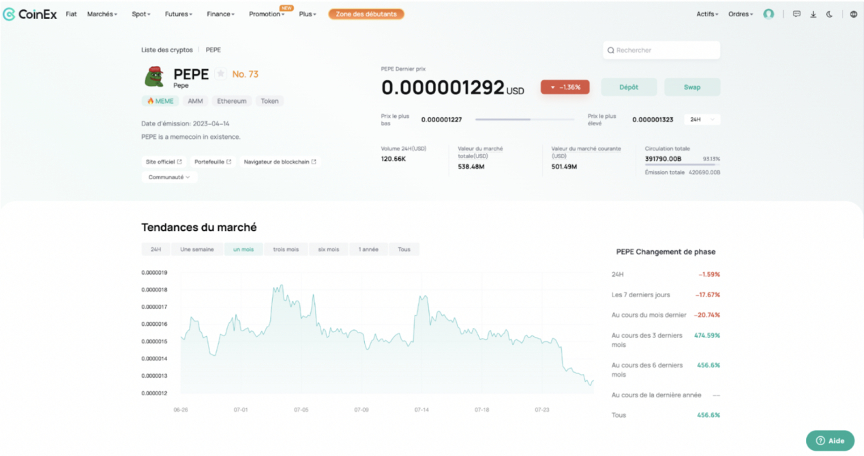Click the low-high price range bar
The image size is (864, 456).
click(x=525, y=120)
